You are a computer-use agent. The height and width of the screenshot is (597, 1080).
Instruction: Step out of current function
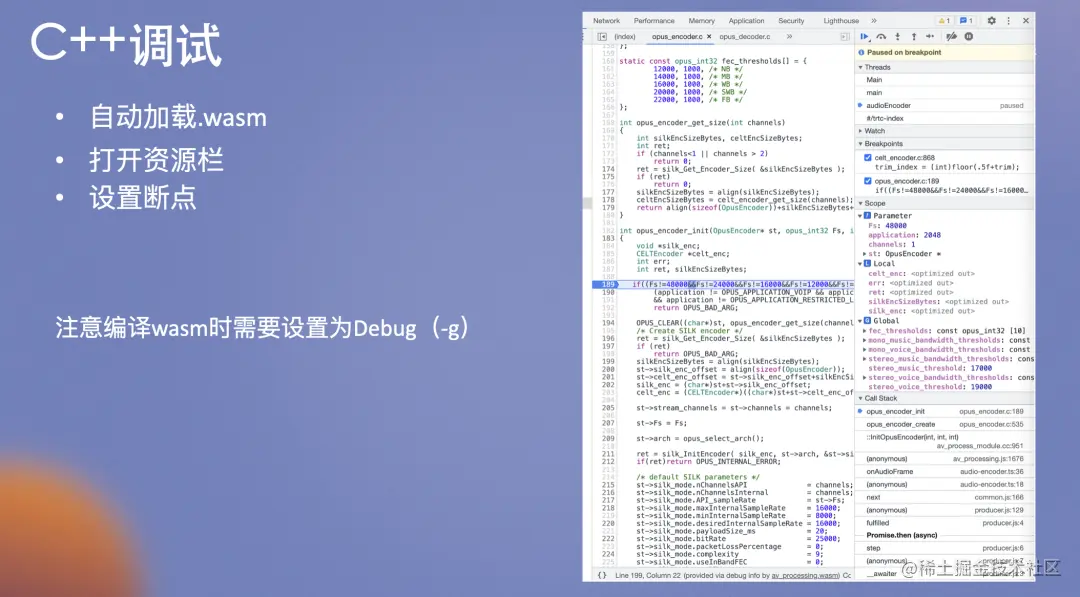coord(914,36)
